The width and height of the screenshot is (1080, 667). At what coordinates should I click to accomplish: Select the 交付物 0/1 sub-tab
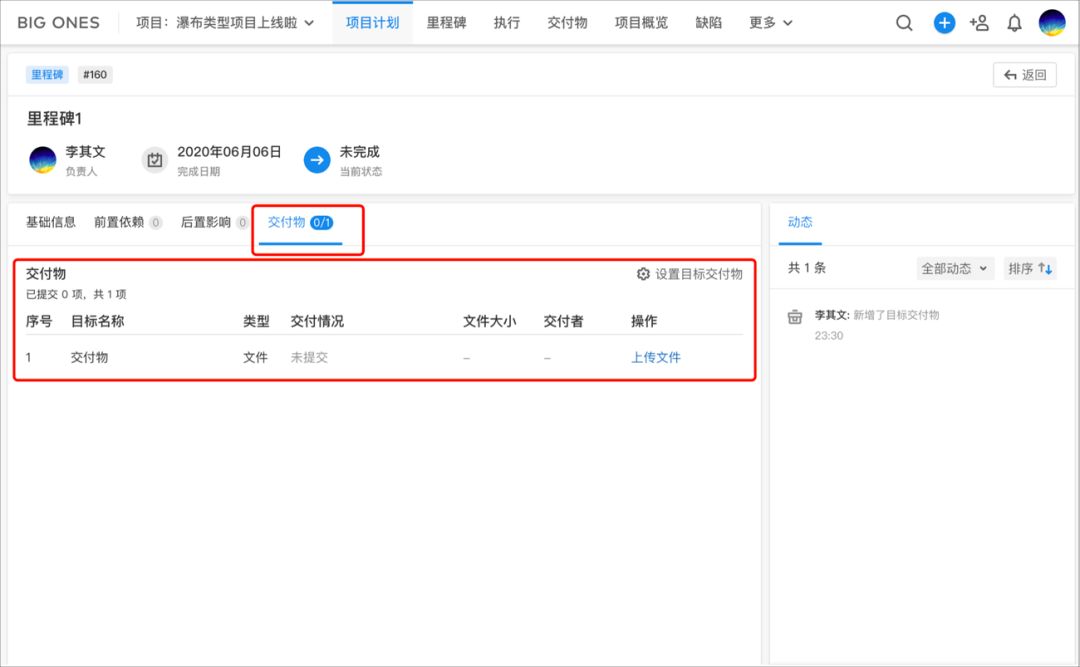(x=300, y=223)
